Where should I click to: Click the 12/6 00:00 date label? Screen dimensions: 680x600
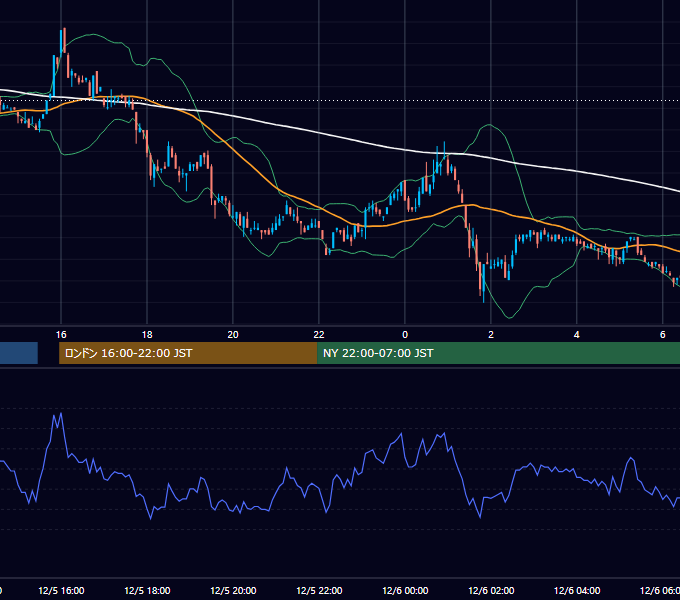[405, 590]
